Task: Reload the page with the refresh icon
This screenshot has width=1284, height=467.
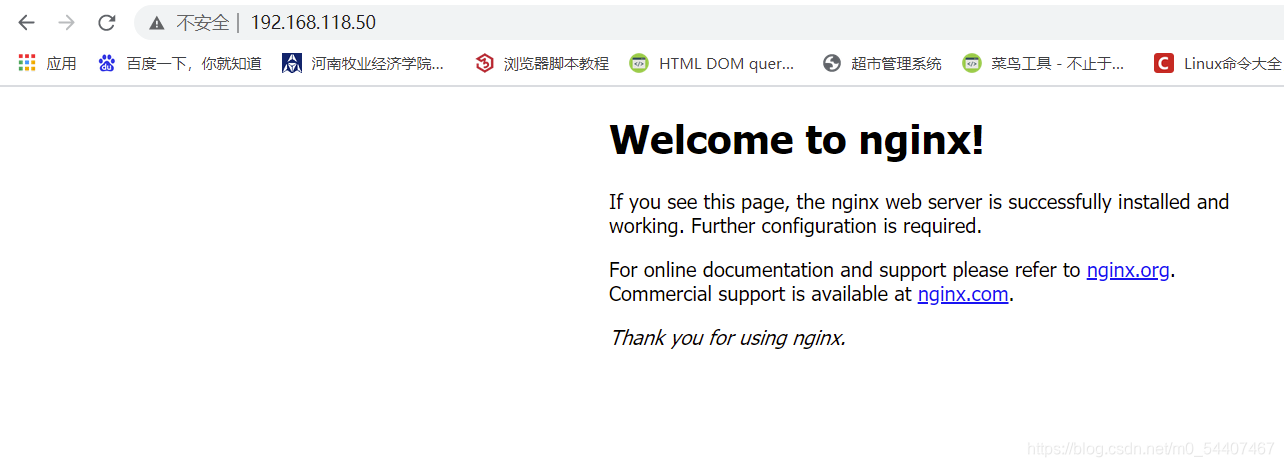Action: pos(107,22)
